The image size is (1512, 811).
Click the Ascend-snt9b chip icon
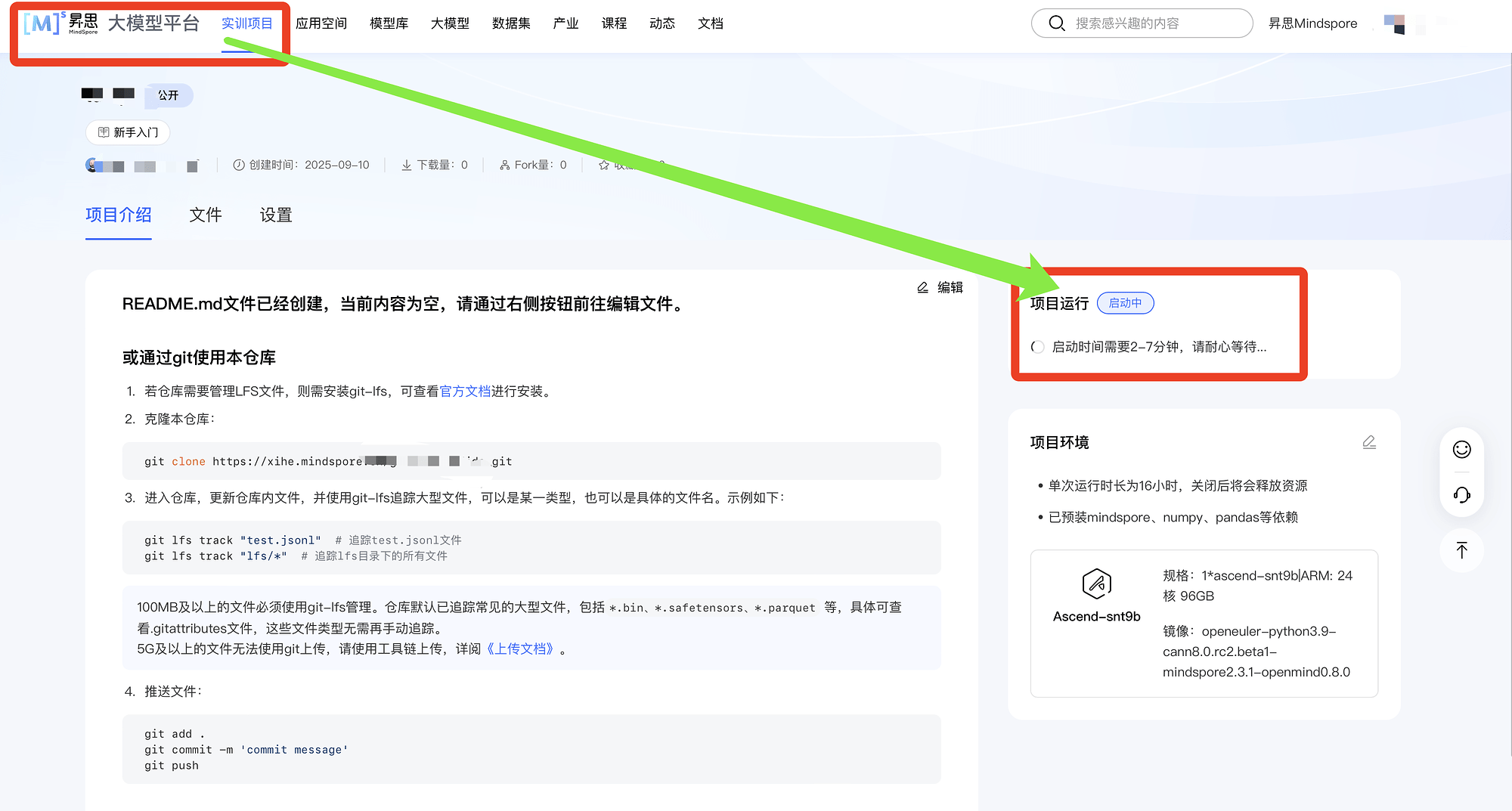1096,583
